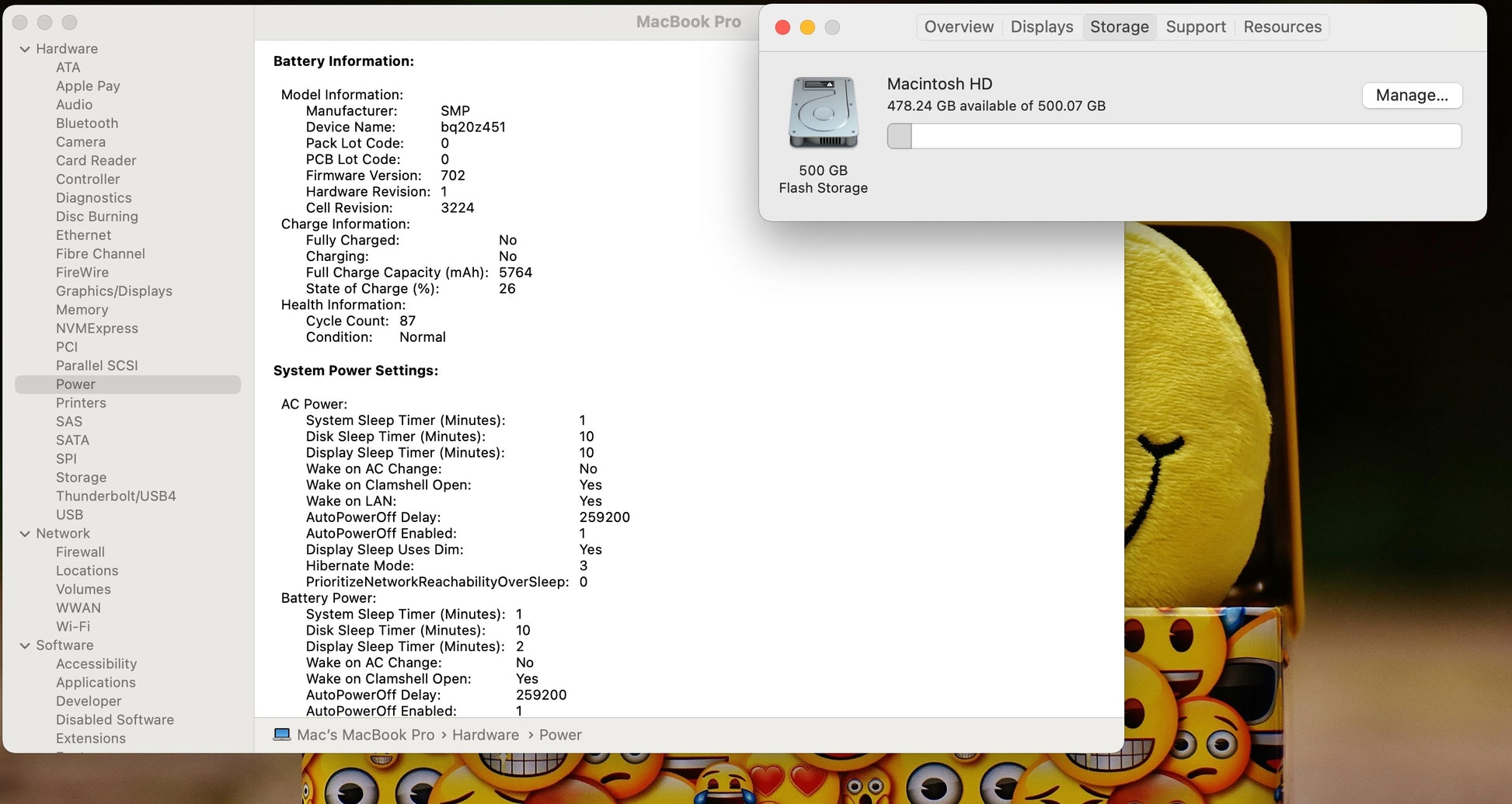Select Memory in the sidebar
1512x804 pixels.
pyautogui.click(x=82, y=310)
